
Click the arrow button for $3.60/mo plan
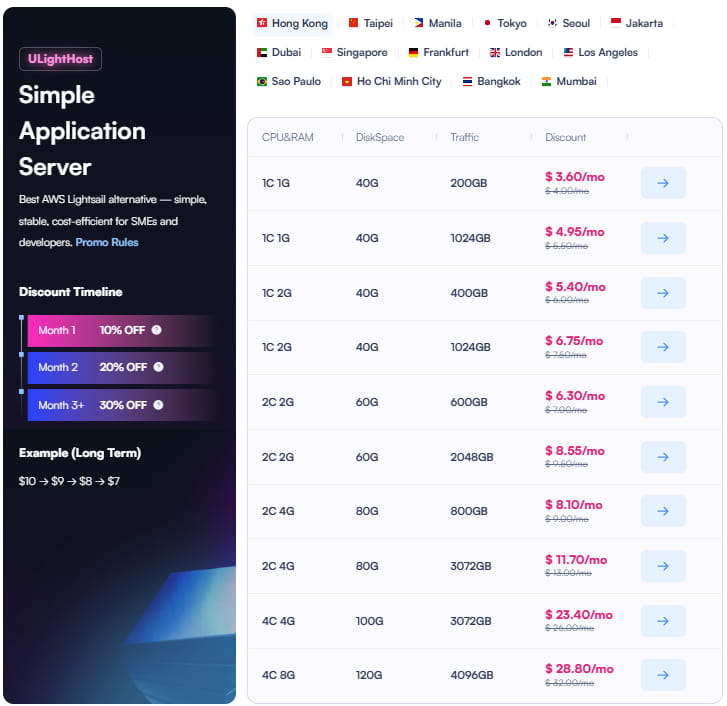point(663,183)
